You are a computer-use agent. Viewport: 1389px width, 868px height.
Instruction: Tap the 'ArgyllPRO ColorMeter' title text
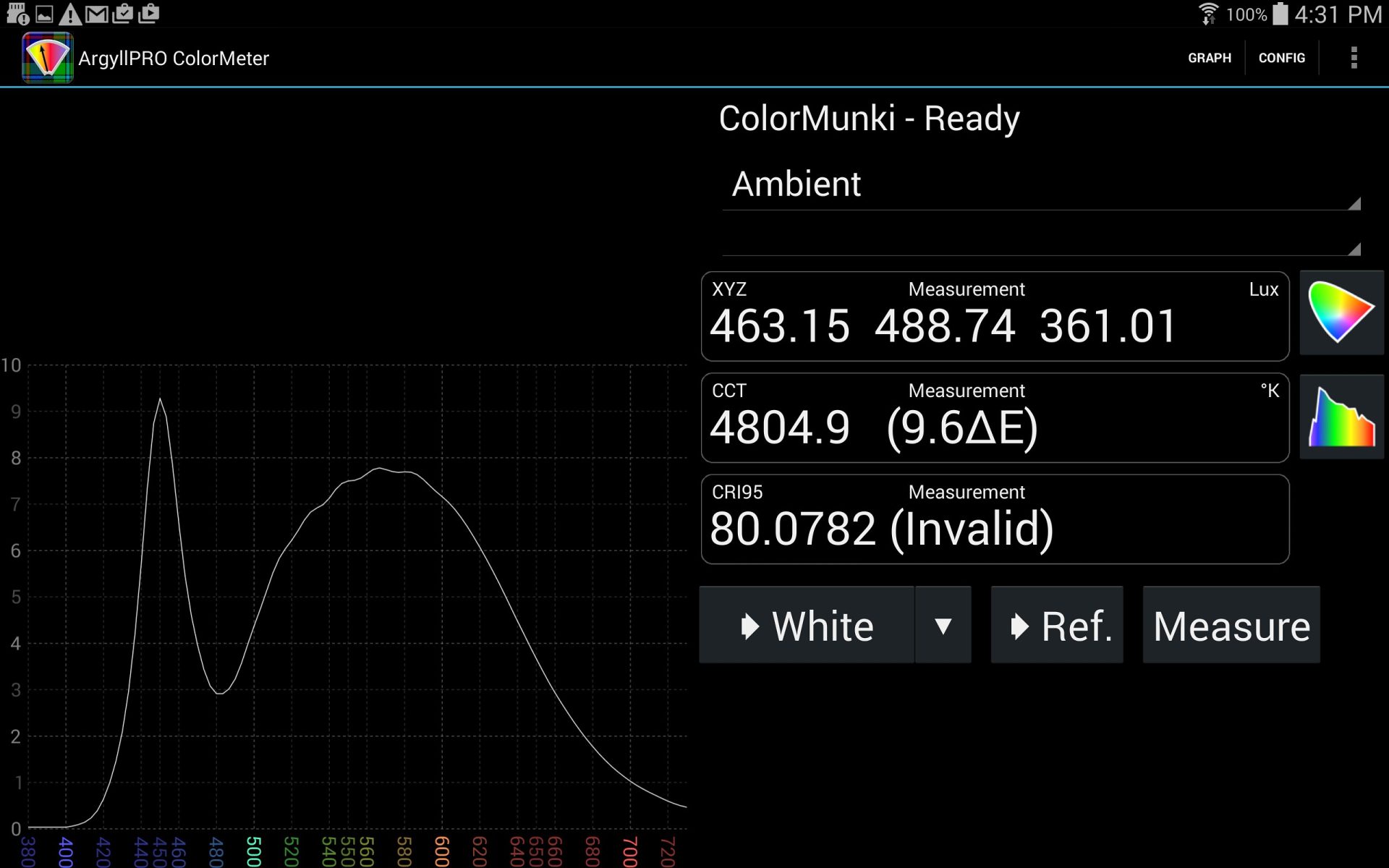click(174, 58)
